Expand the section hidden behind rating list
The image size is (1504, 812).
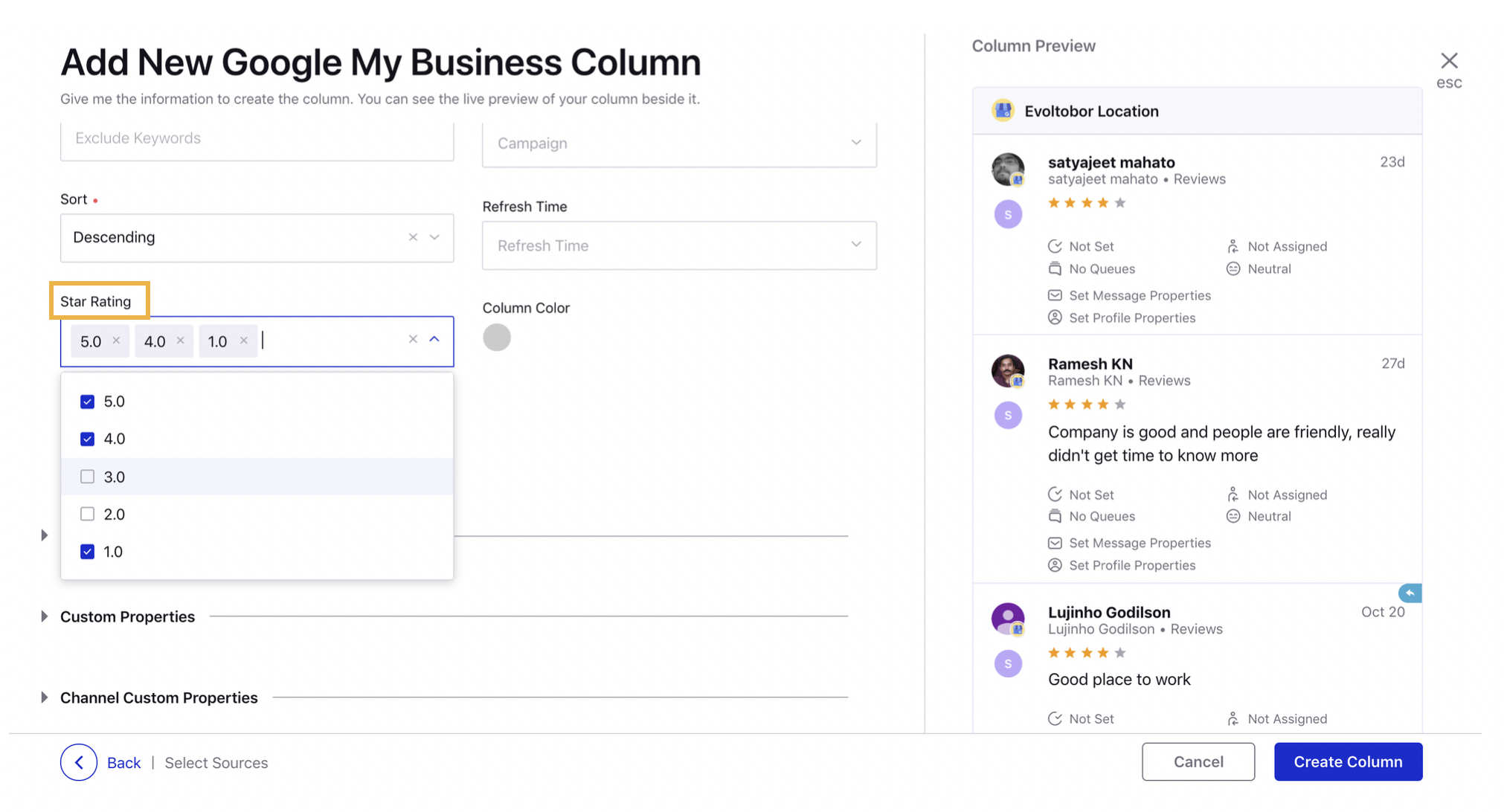pyautogui.click(x=44, y=535)
